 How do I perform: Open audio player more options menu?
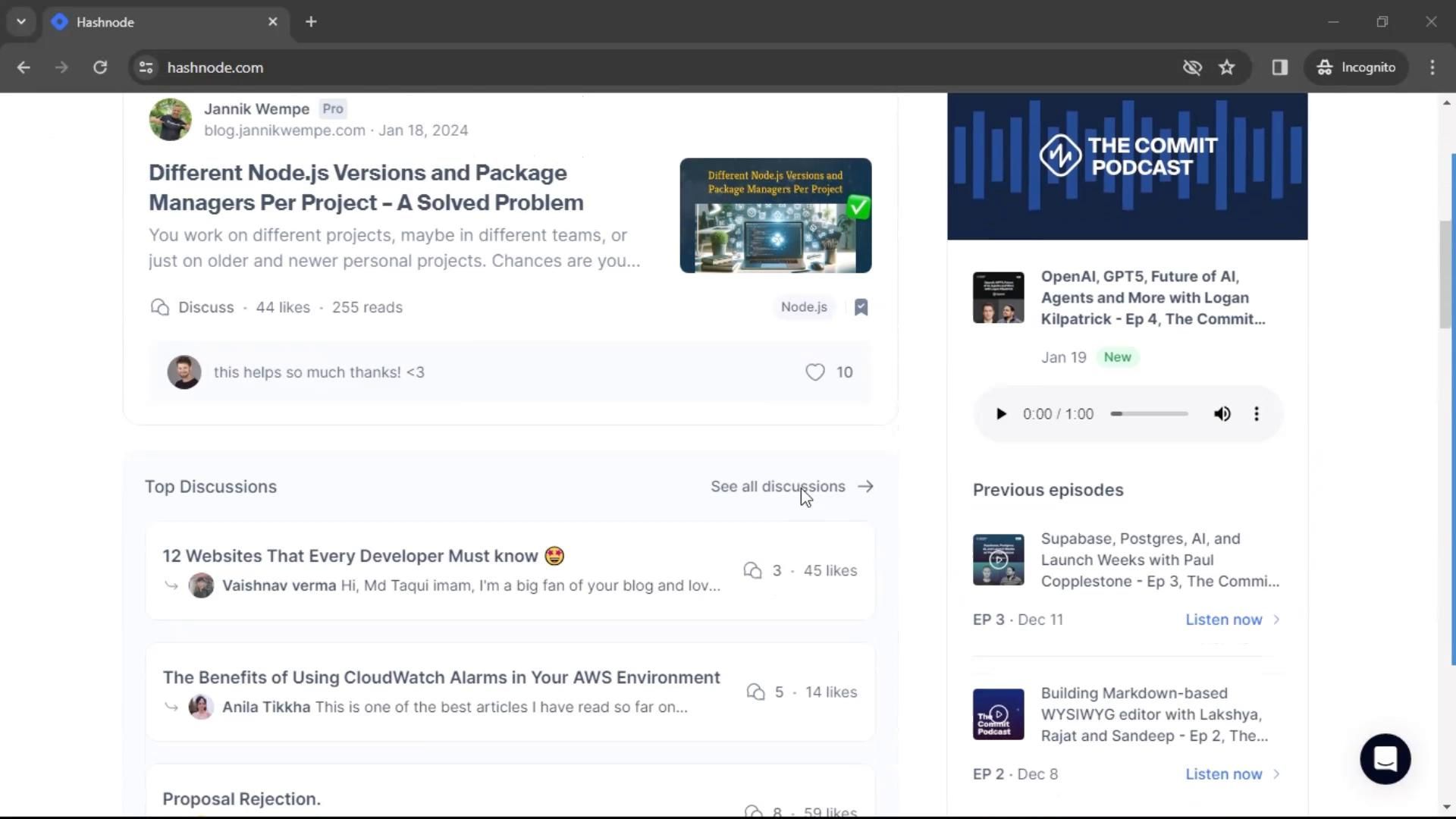coord(1257,414)
